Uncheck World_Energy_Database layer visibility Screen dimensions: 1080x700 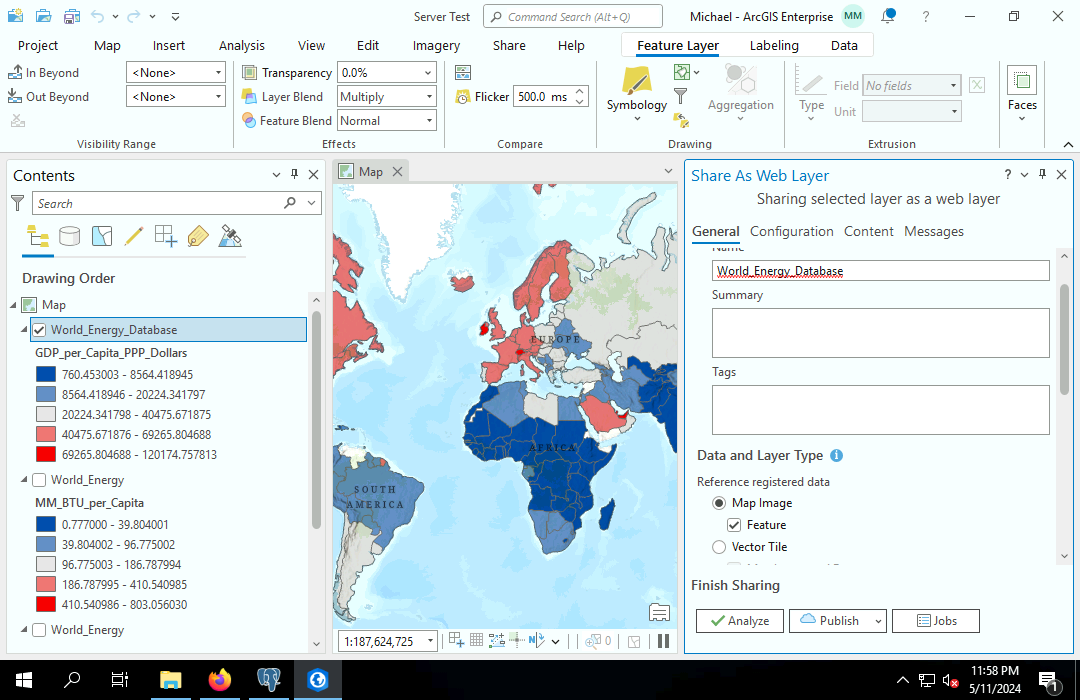39,330
